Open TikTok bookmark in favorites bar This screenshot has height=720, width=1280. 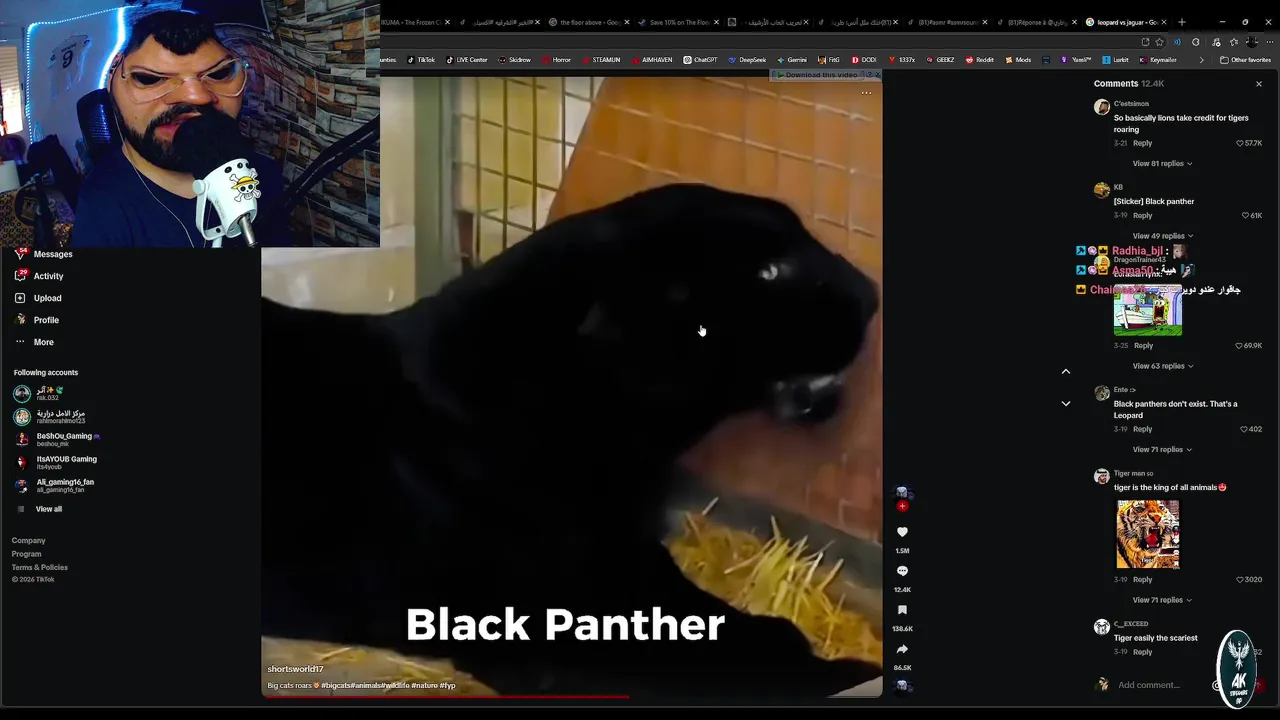[x=420, y=60]
